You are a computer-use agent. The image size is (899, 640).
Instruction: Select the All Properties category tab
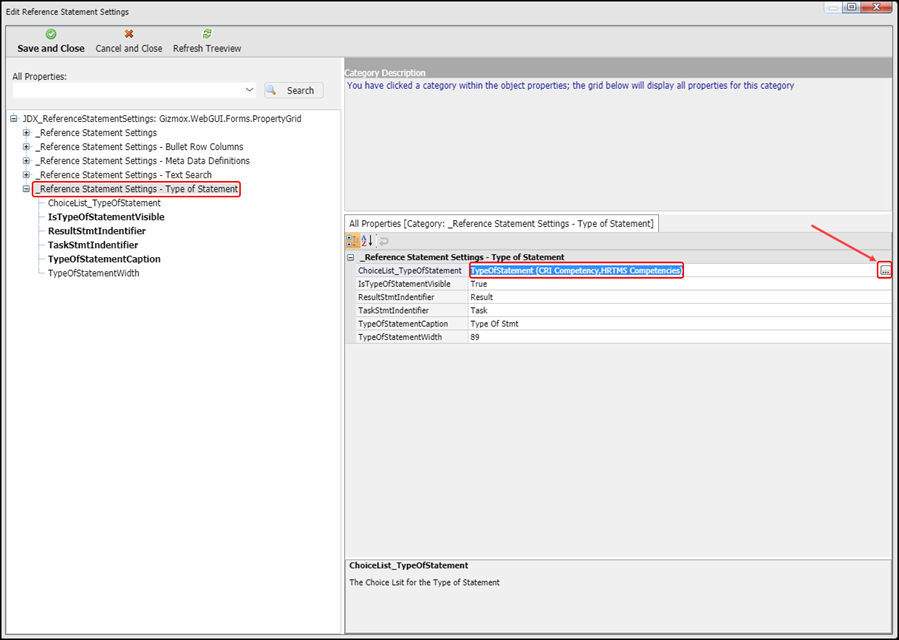click(500, 224)
